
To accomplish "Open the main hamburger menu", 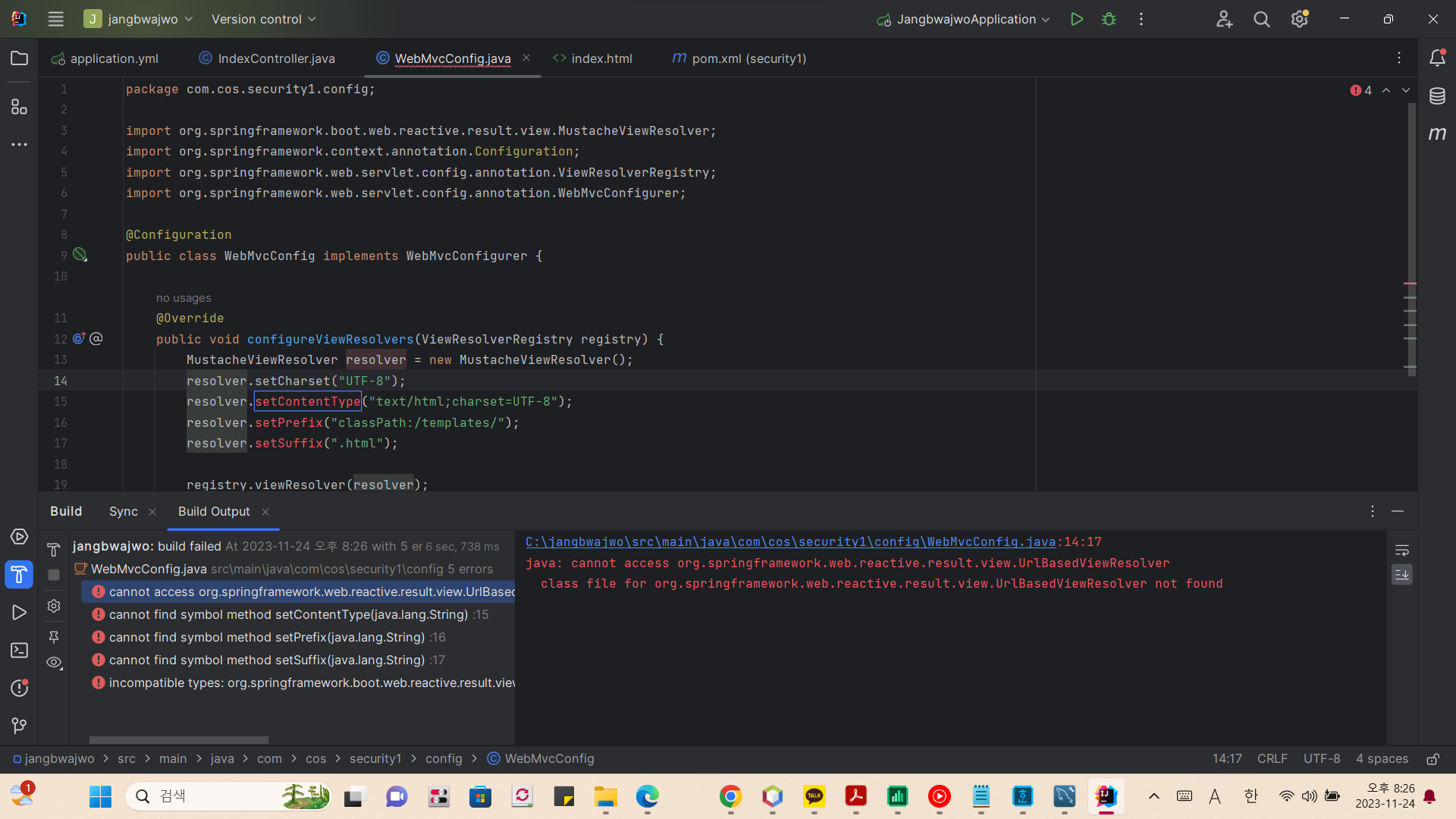I will coord(55,19).
